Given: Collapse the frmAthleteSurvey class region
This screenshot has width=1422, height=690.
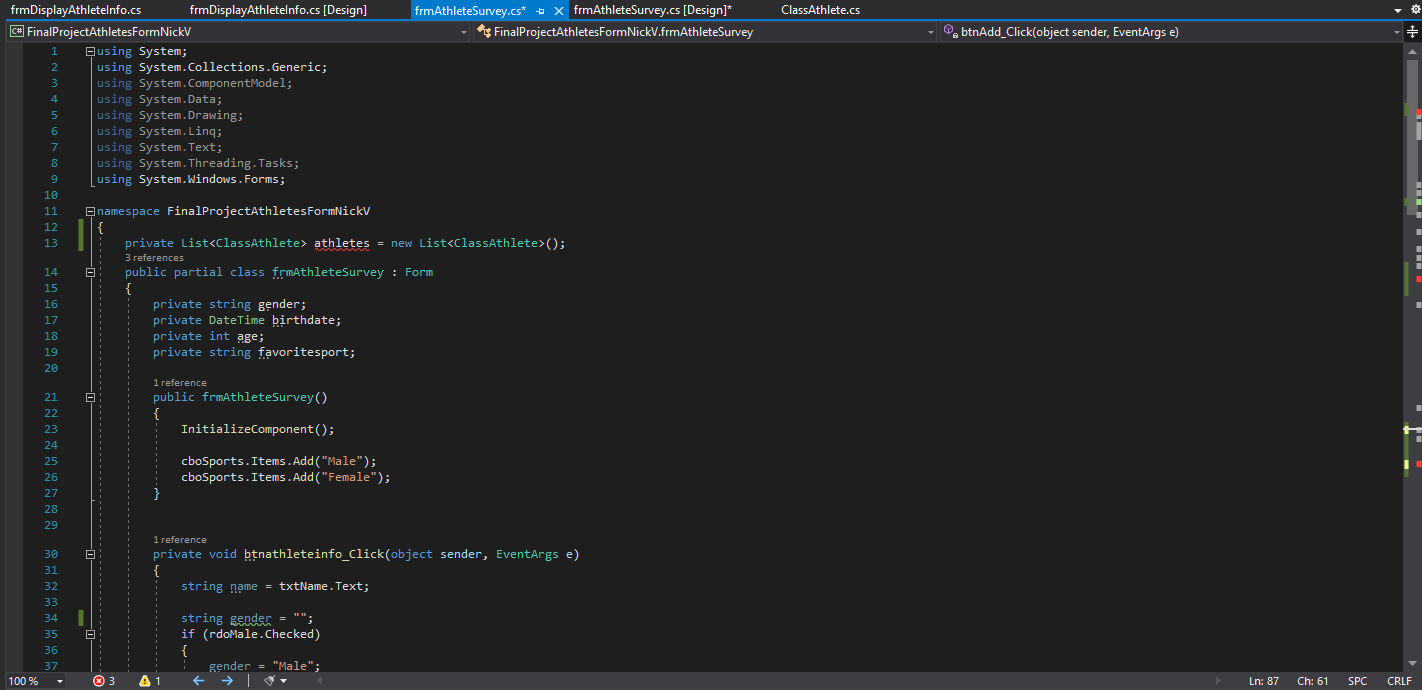Looking at the screenshot, I should click(89, 271).
